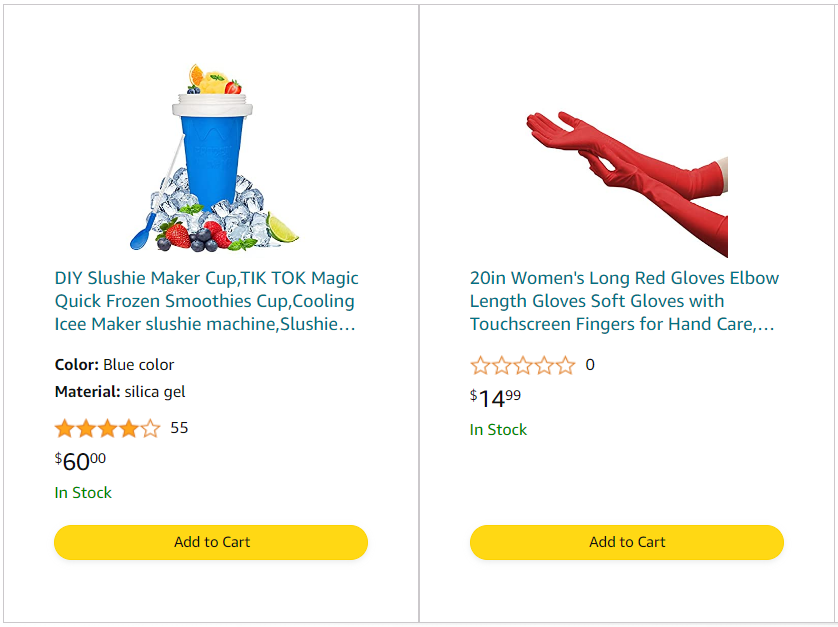Screen dimensions: 838x627
Task: Click In Stock under the $14.99 price
Action: click(x=498, y=429)
